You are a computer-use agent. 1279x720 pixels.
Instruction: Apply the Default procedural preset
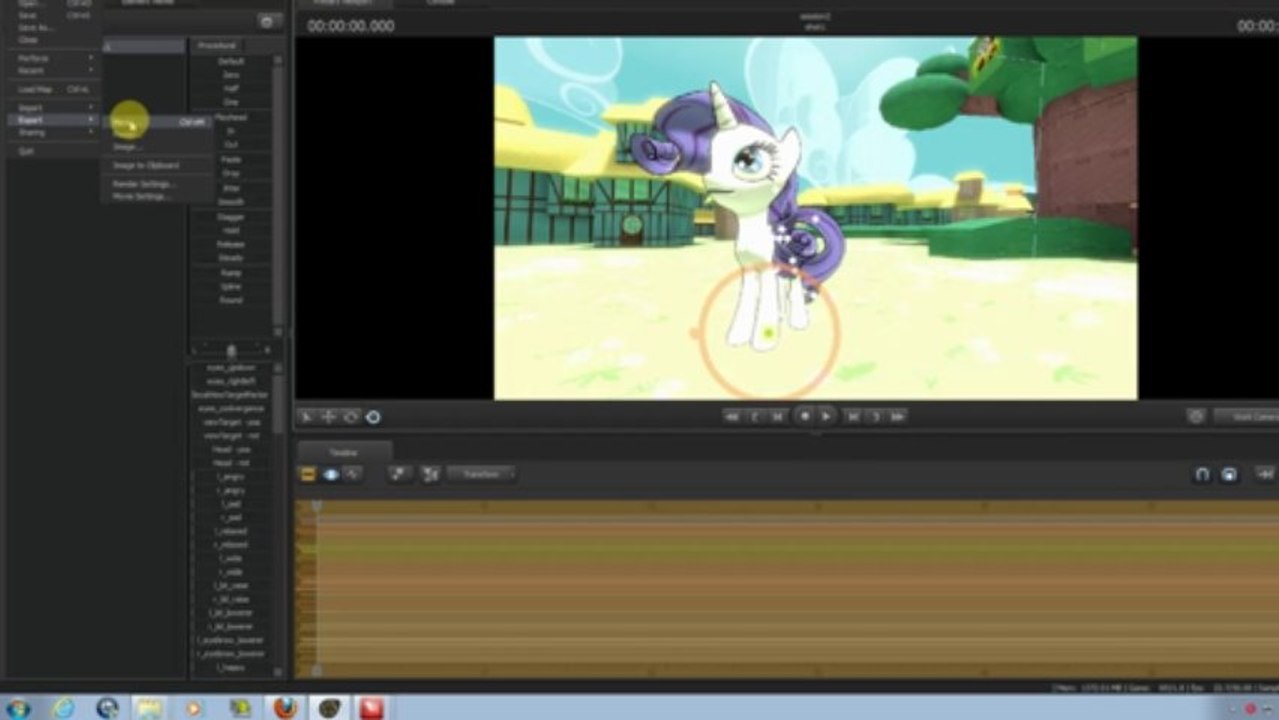tap(231, 61)
